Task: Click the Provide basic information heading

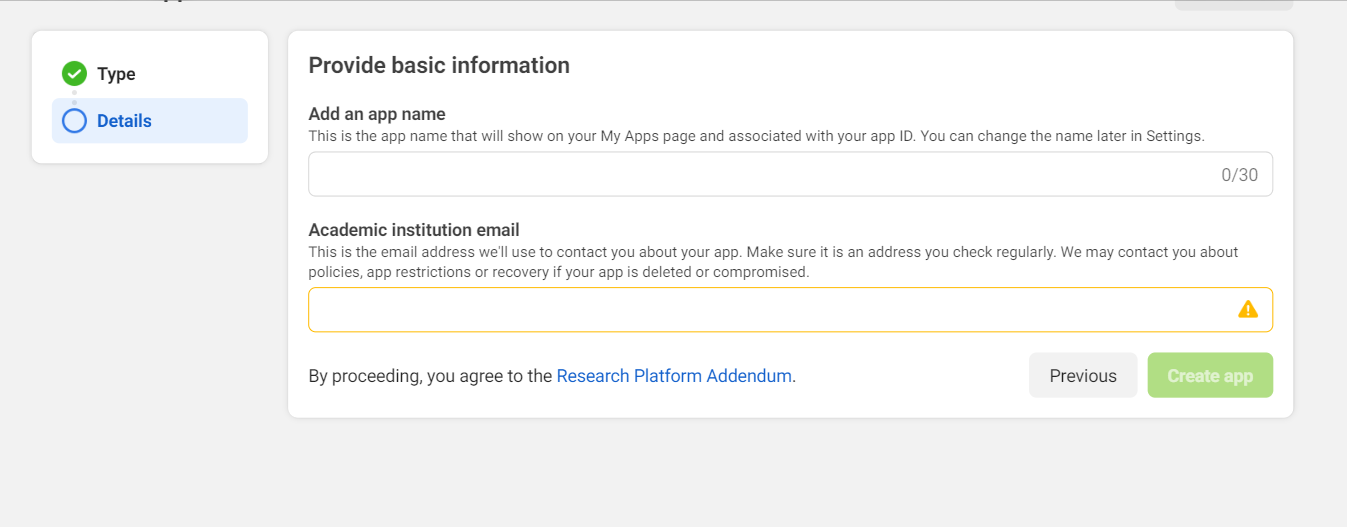Action: 439,66
